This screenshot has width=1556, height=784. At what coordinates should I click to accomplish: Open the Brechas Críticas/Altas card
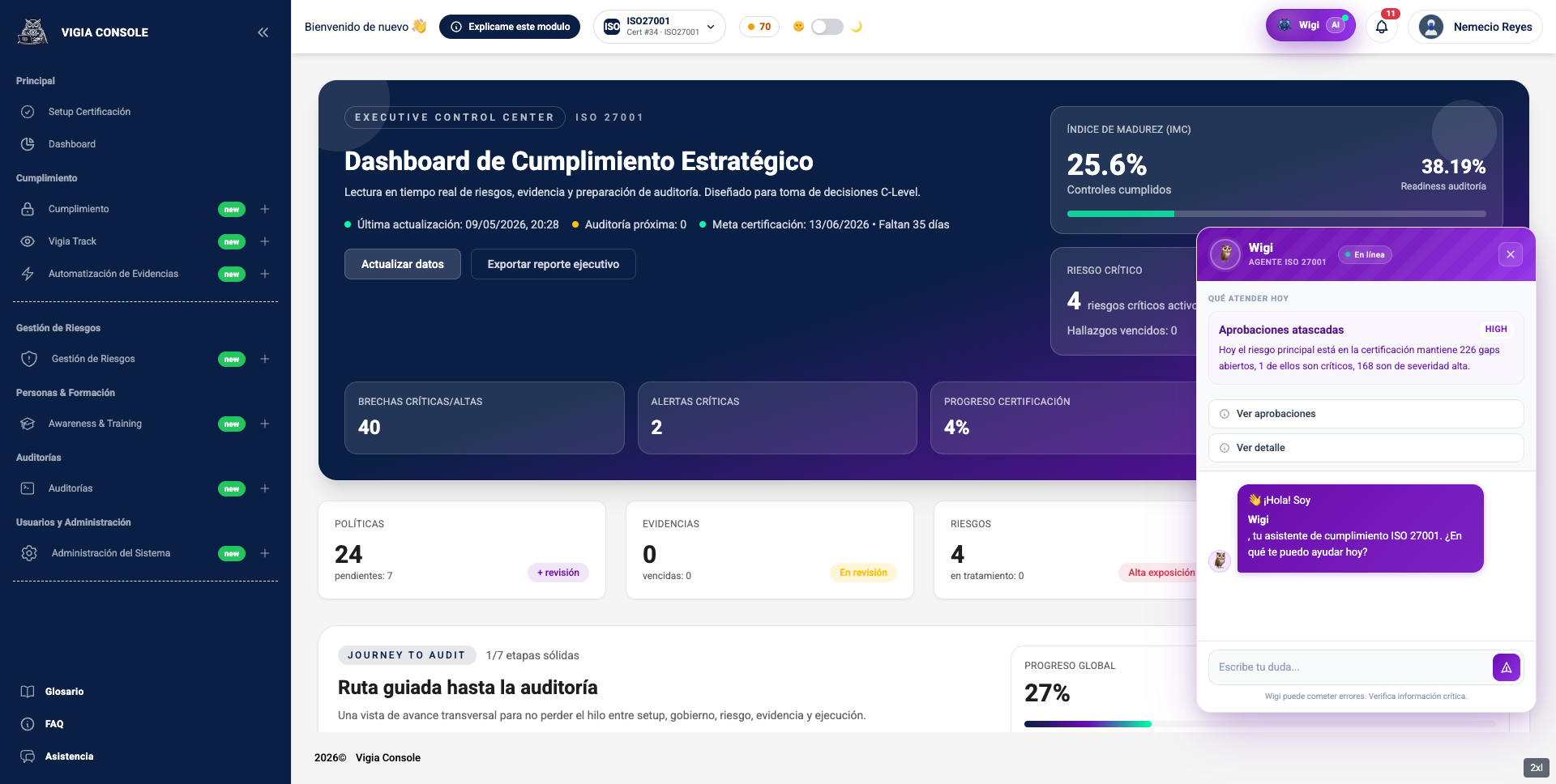[x=485, y=418]
